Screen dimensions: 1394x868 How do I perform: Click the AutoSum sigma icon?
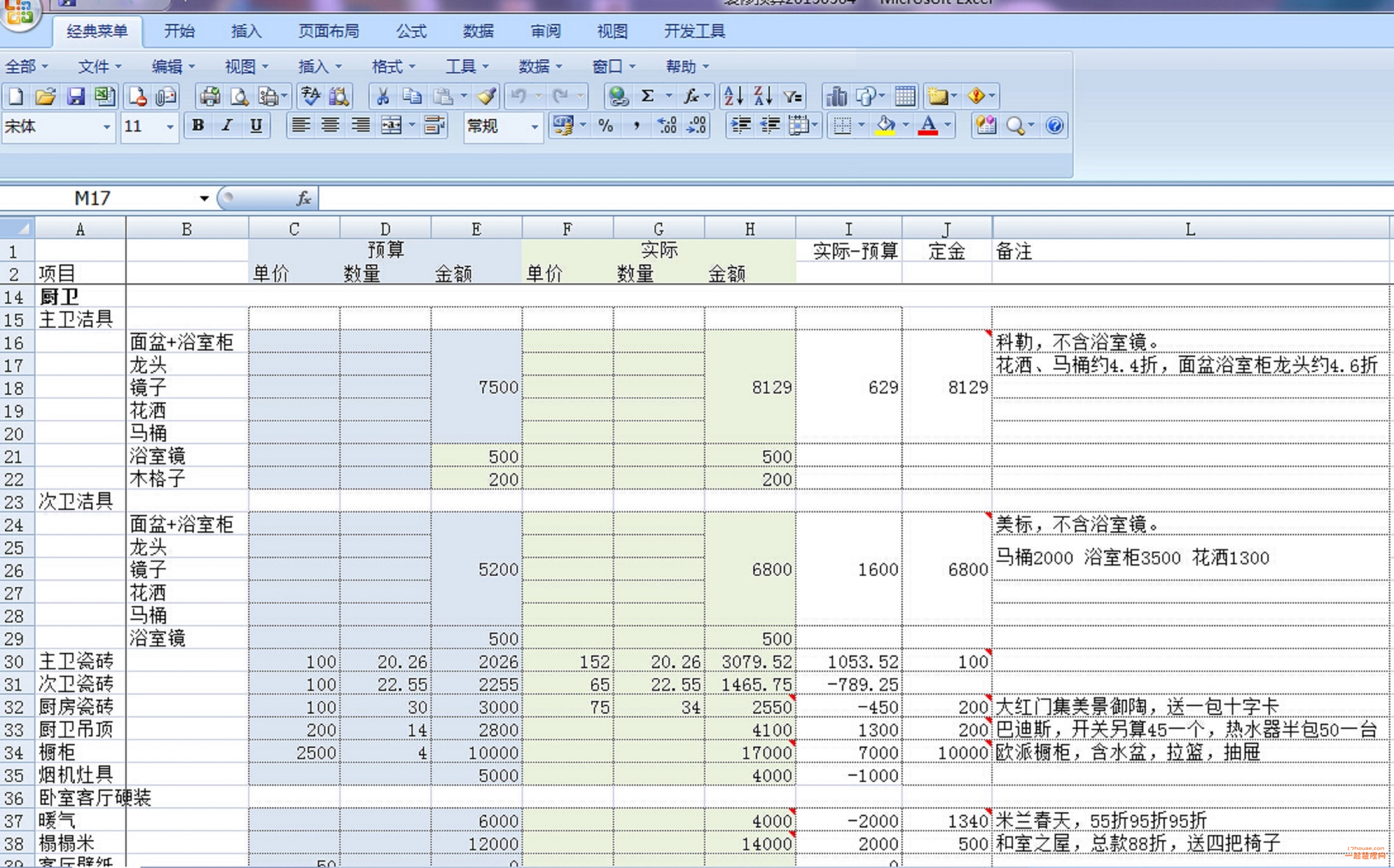[x=648, y=96]
